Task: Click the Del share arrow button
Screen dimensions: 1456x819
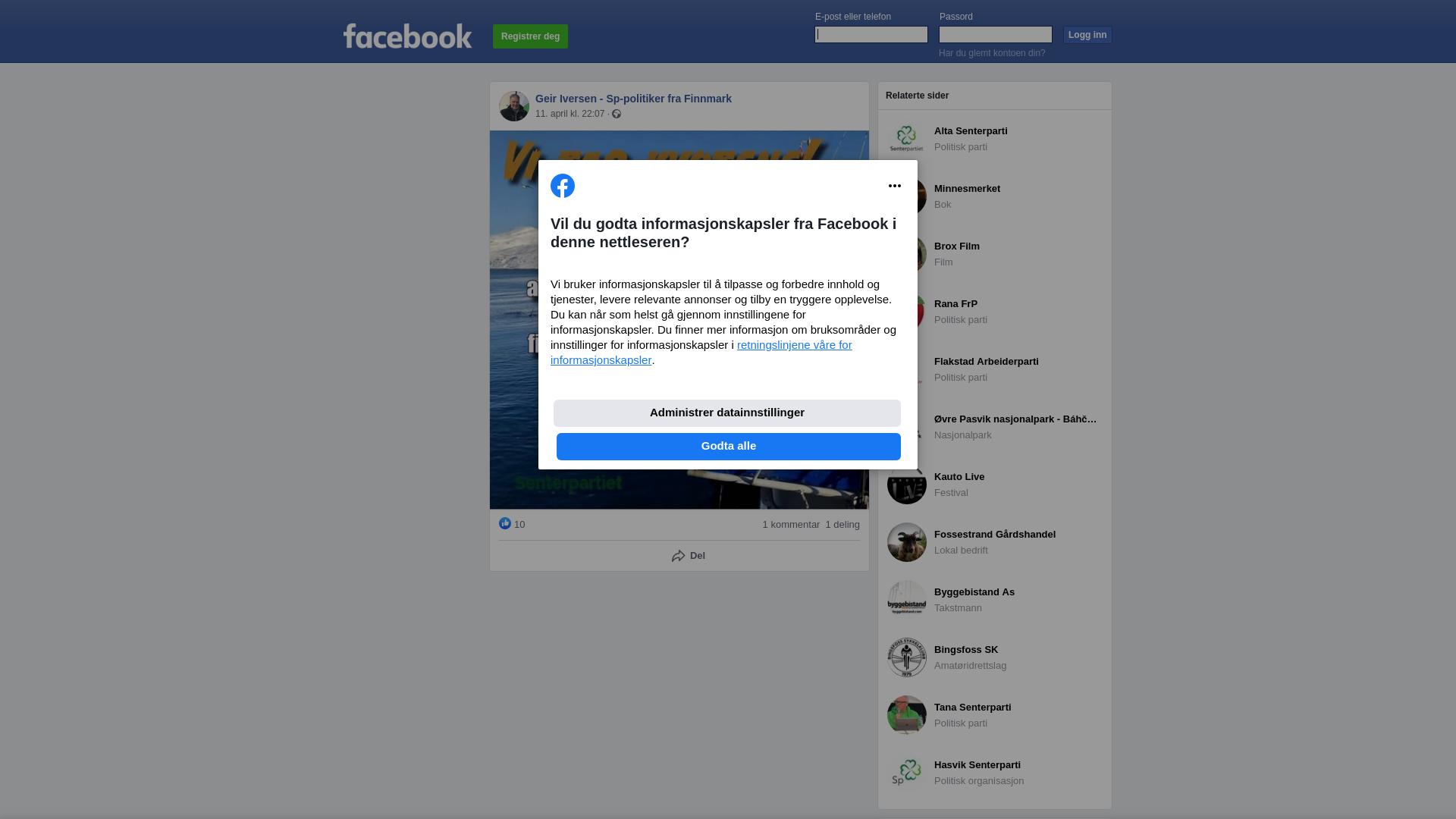Action: click(688, 556)
